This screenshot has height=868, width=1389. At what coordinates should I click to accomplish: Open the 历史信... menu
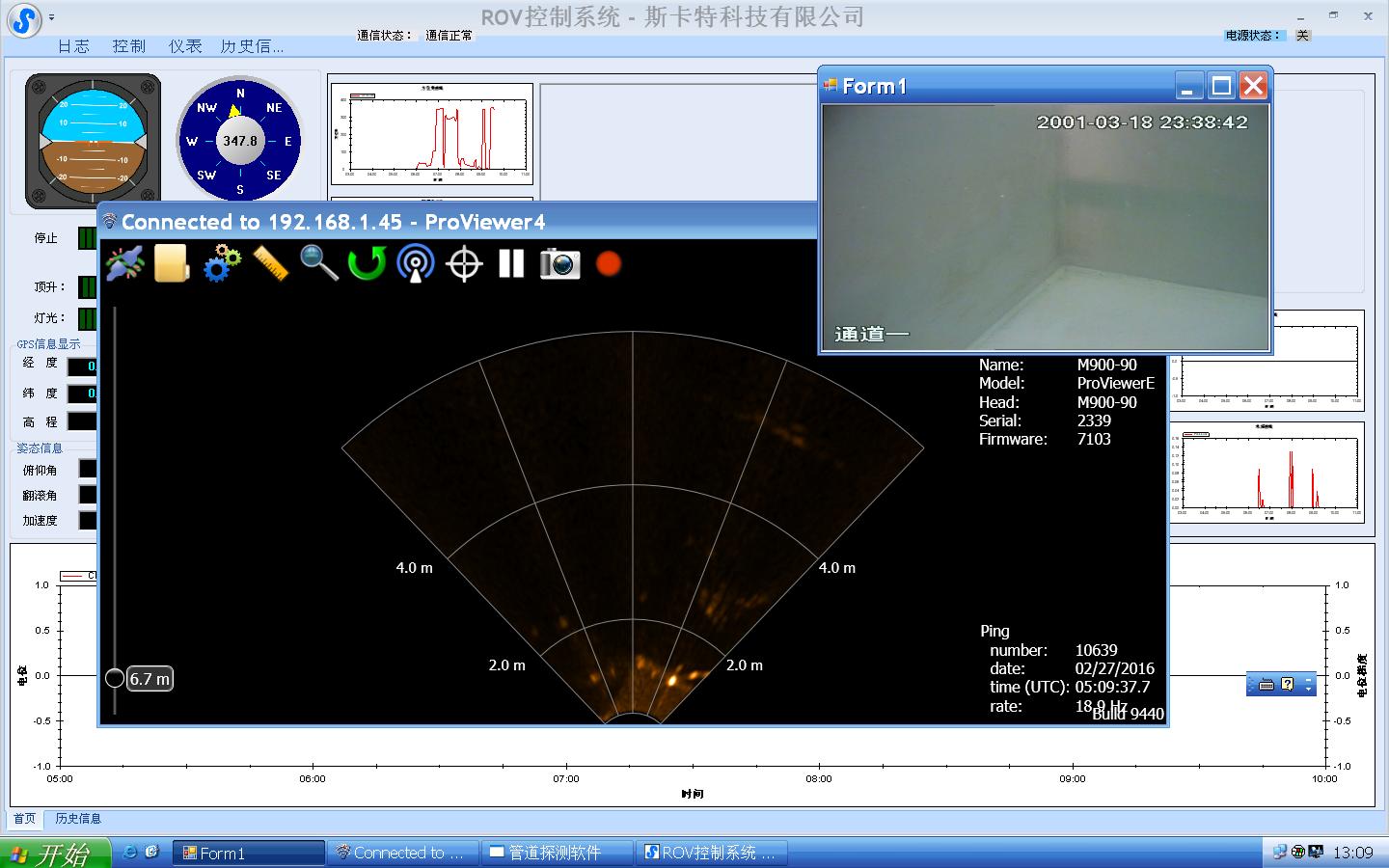(252, 46)
